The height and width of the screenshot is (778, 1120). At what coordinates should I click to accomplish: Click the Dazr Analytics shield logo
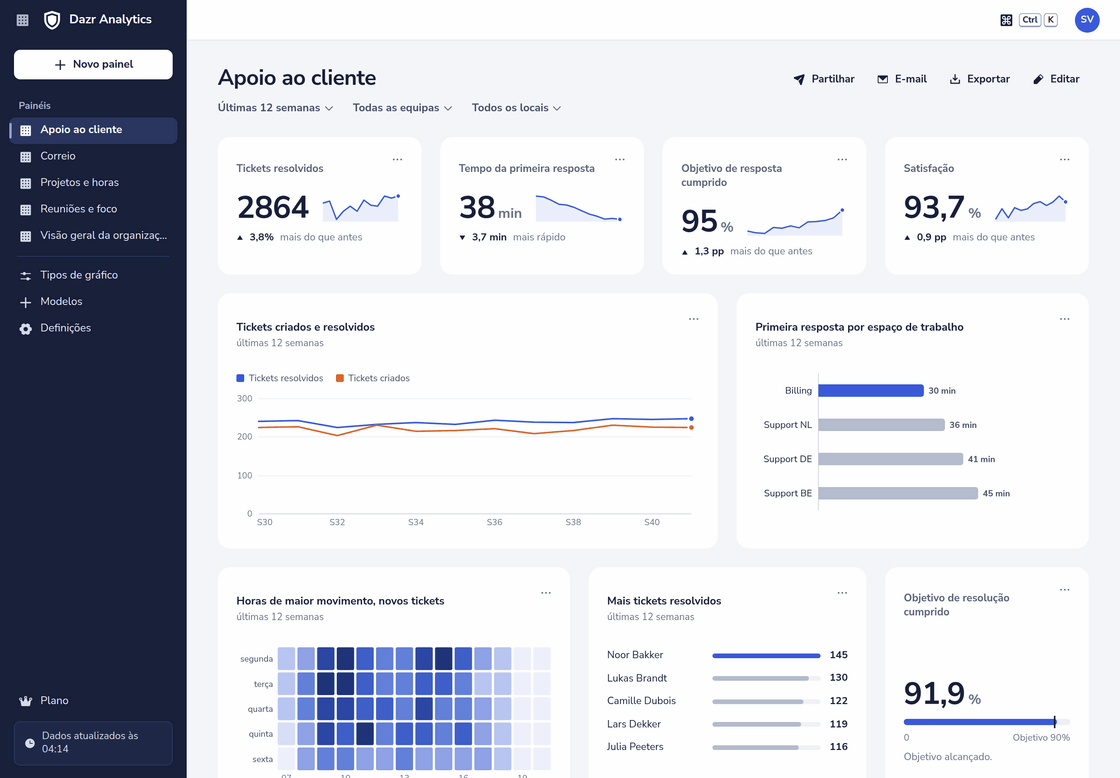[x=51, y=20]
